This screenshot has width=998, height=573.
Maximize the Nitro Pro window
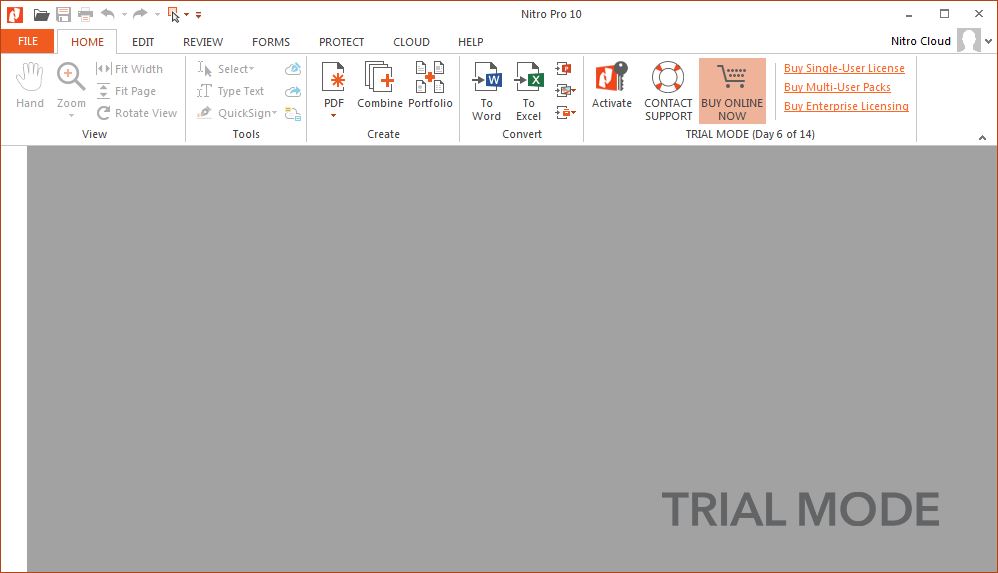point(945,13)
